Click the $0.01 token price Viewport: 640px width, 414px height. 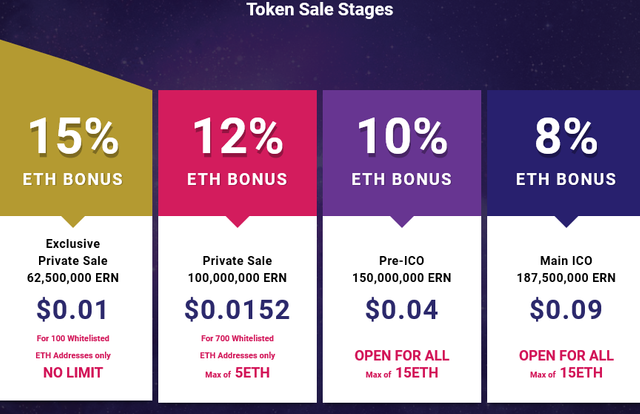point(73,310)
